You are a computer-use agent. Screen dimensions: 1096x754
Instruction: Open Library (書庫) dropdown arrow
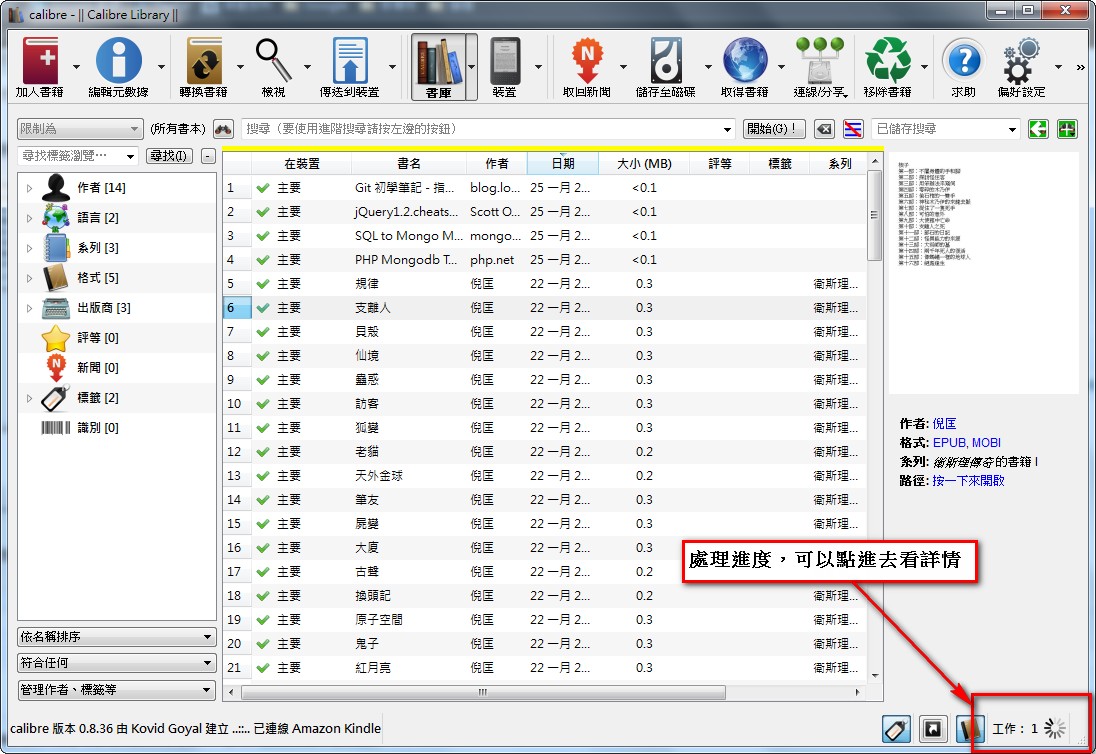click(x=472, y=67)
